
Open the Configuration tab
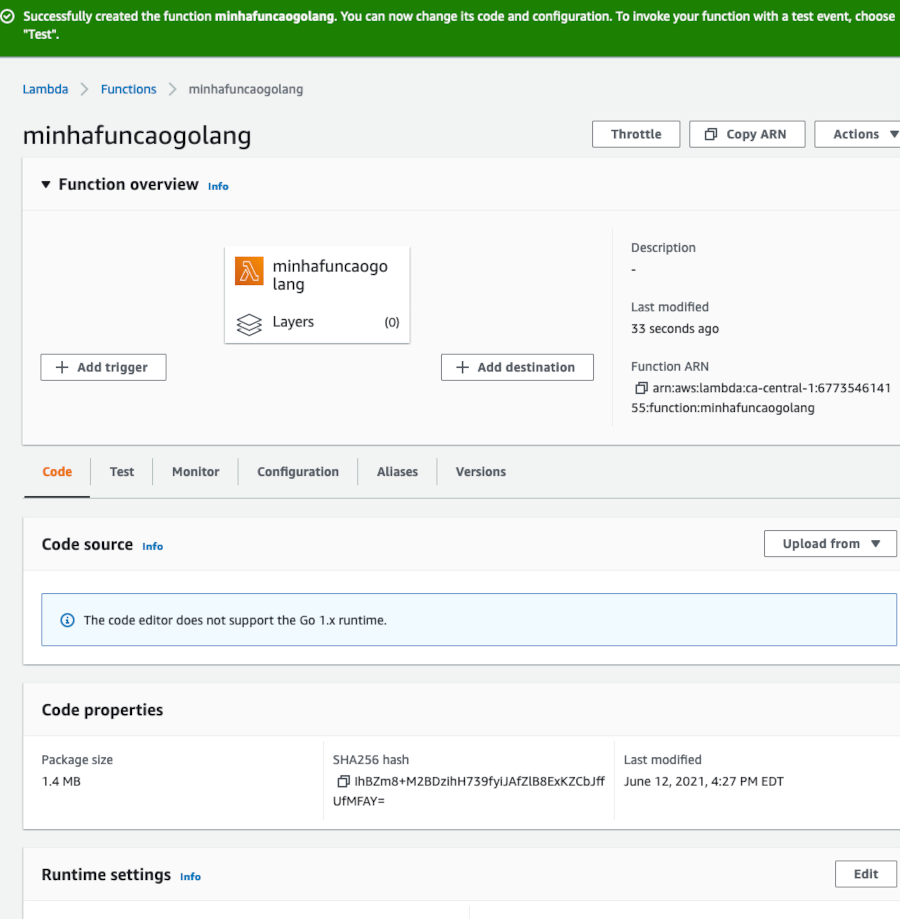click(297, 471)
